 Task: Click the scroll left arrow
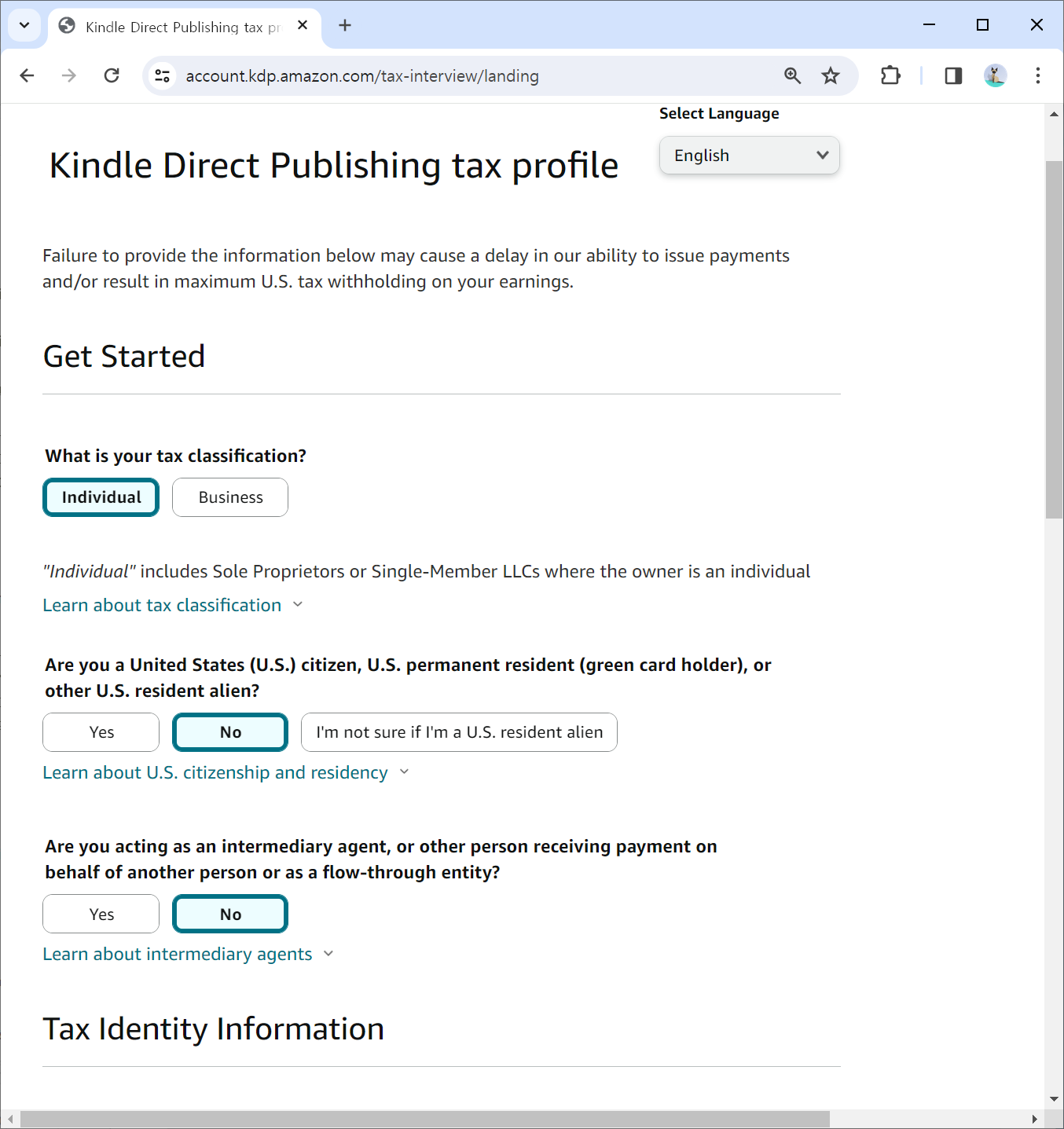[10, 1119]
